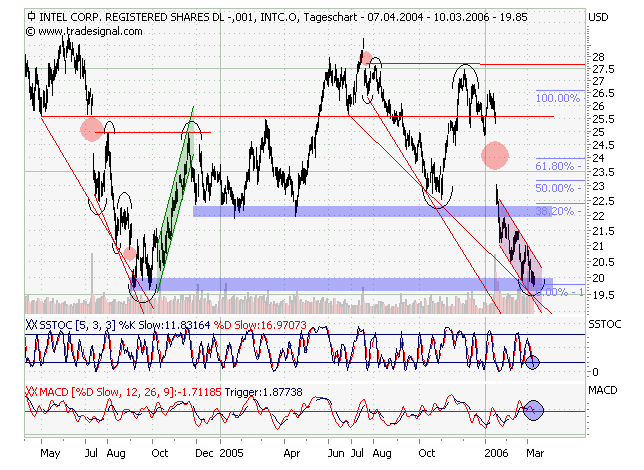
Task: Select the 50.00% Fibonacci level label
Action: (557, 188)
